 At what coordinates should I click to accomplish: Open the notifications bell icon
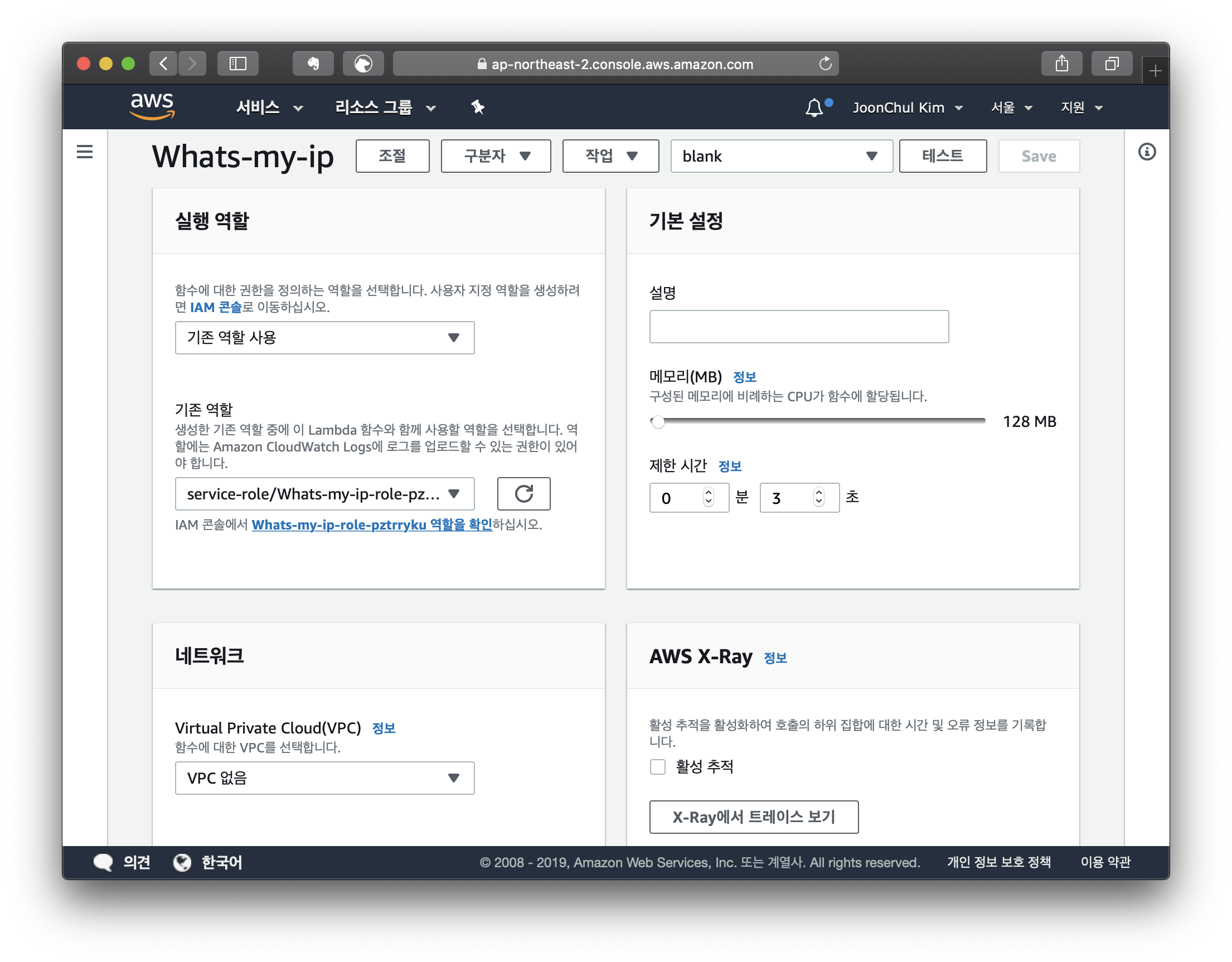(x=813, y=107)
